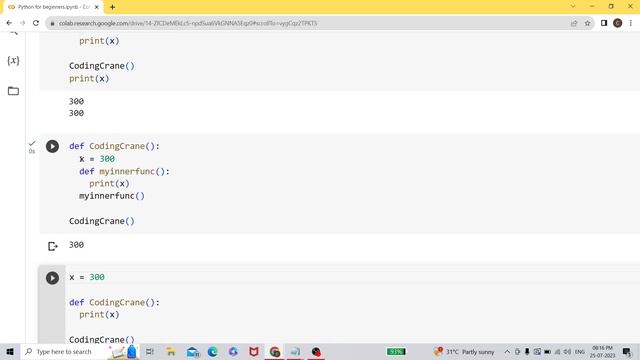Show hidden system tray icons
This screenshot has width=640, height=360.
[507, 351]
